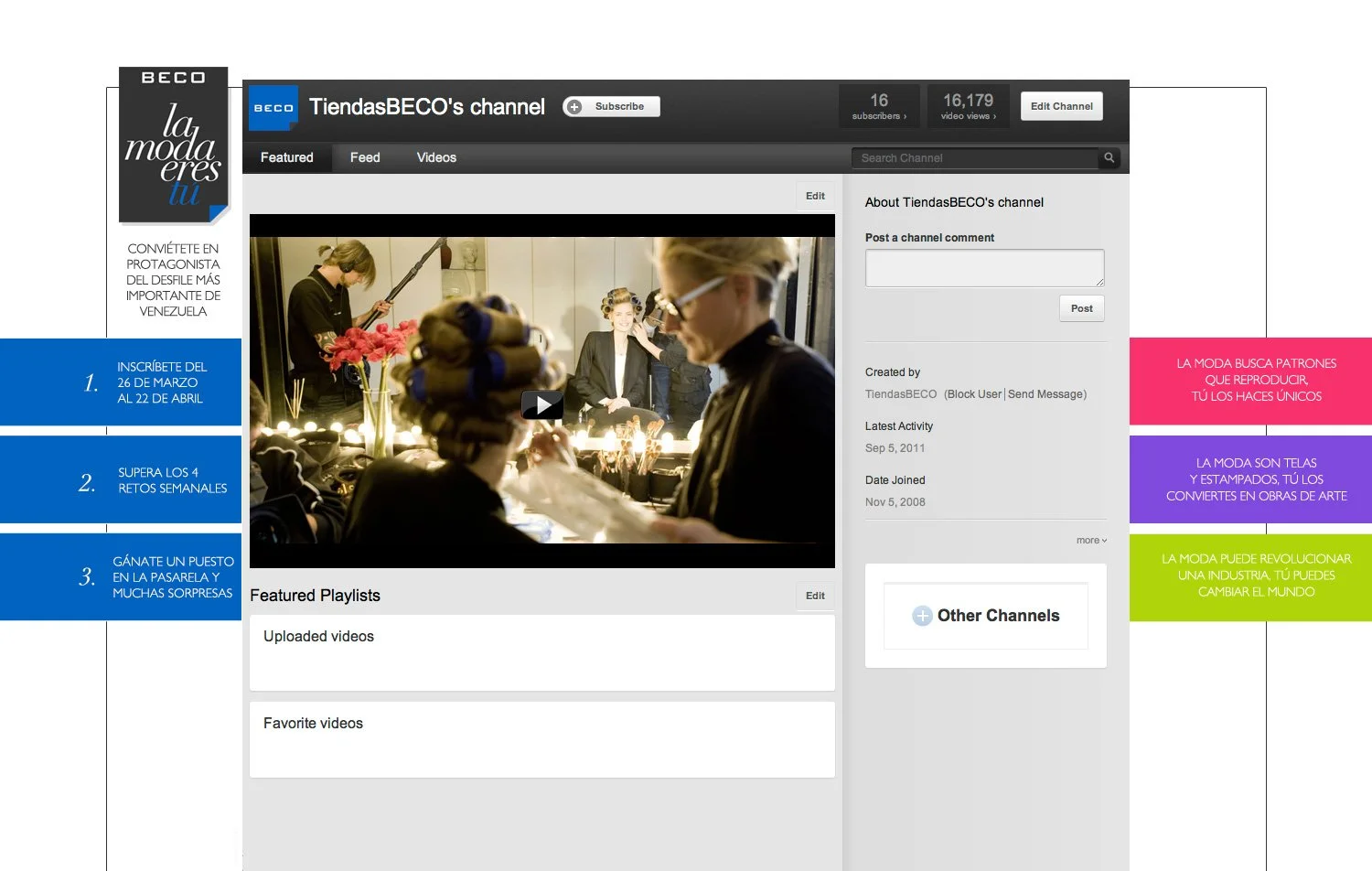Click the blue 'Supera los 4 retos semanales' banner
This screenshot has width=1372, height=871.
pos(121,479)
